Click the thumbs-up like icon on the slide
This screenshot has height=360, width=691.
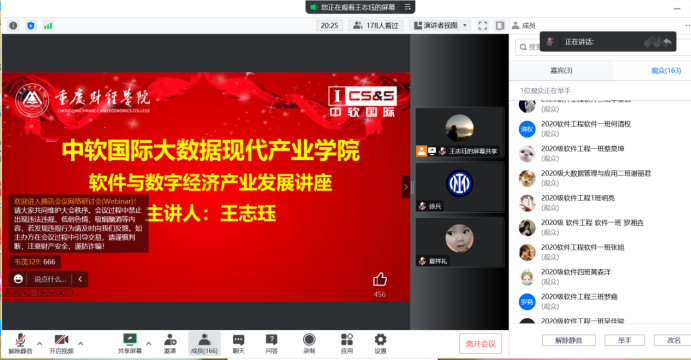pos(379,279)
